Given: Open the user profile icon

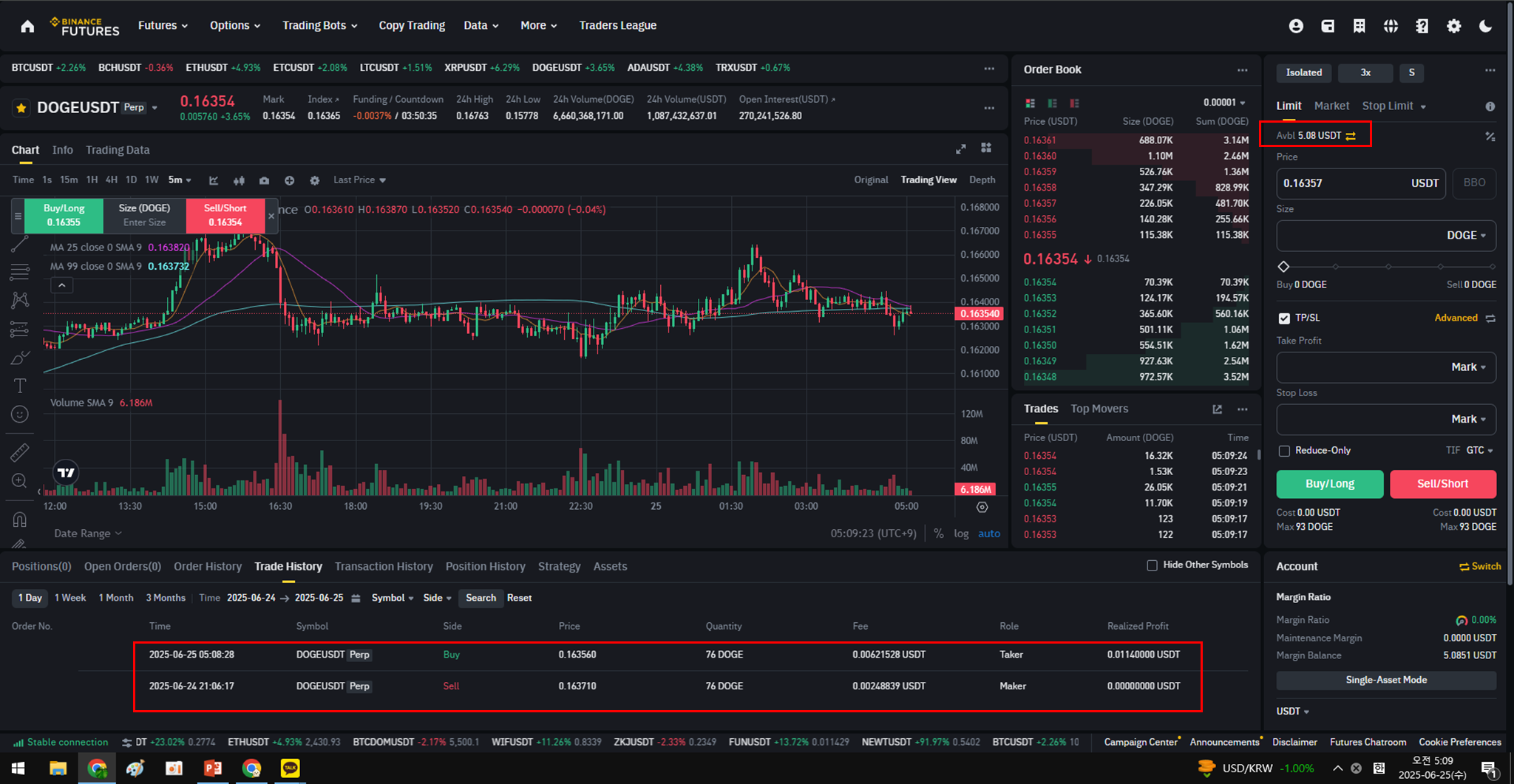Looking at the screenshot, I should pyautogui.click(x=1296, y=26).
